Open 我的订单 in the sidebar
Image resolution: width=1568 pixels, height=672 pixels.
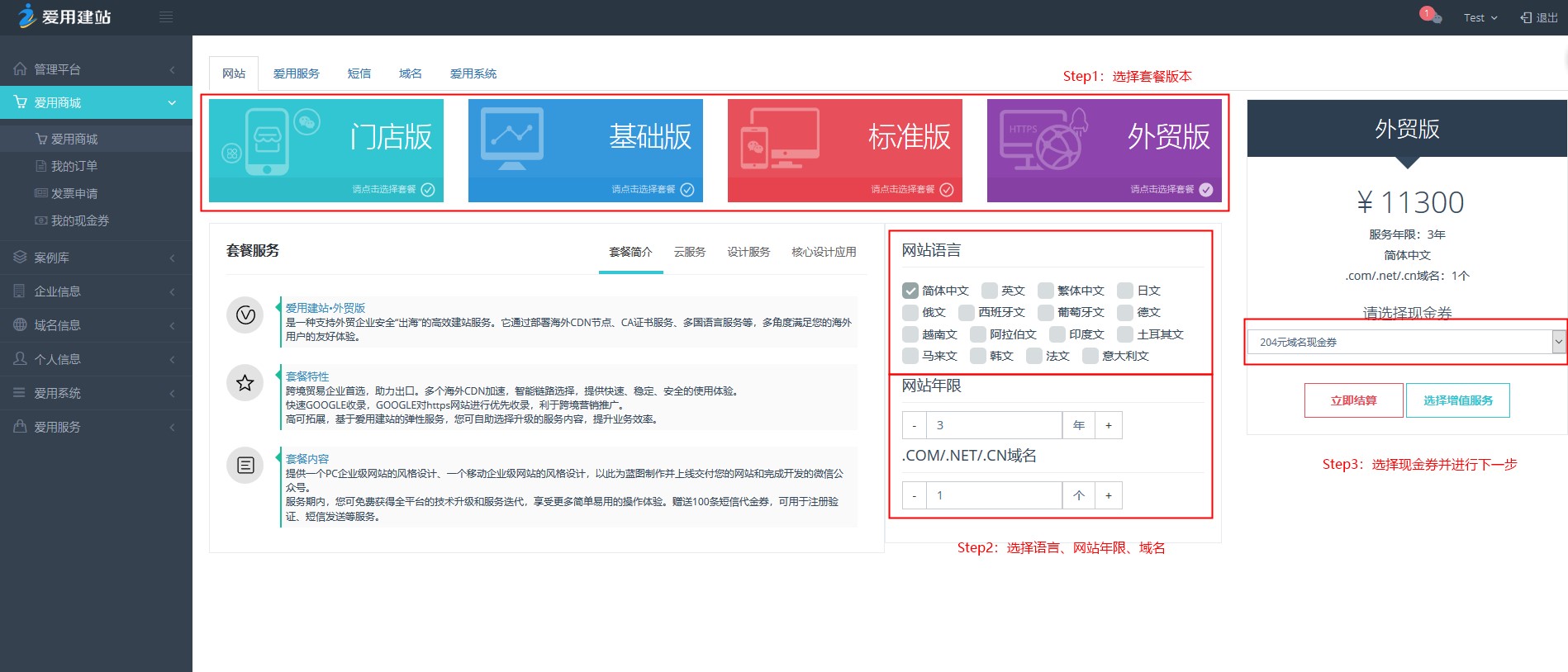click(74, 166)
